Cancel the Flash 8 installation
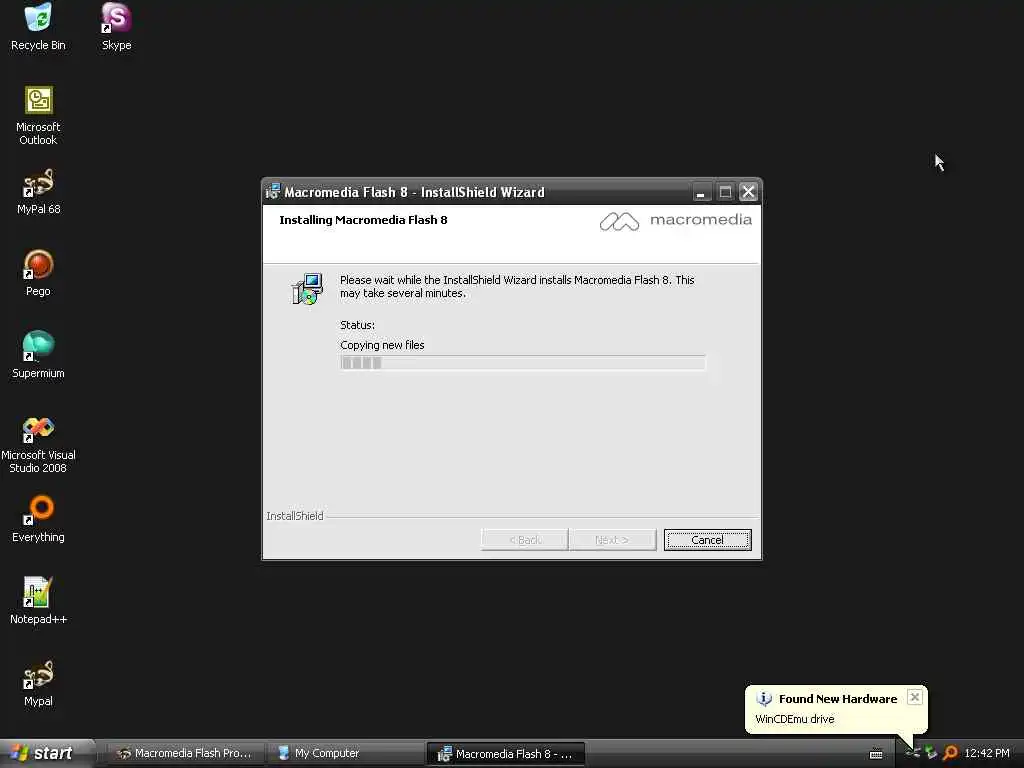Image resolution: width=1024 pixels, height=768 pixels. (707, 540)
